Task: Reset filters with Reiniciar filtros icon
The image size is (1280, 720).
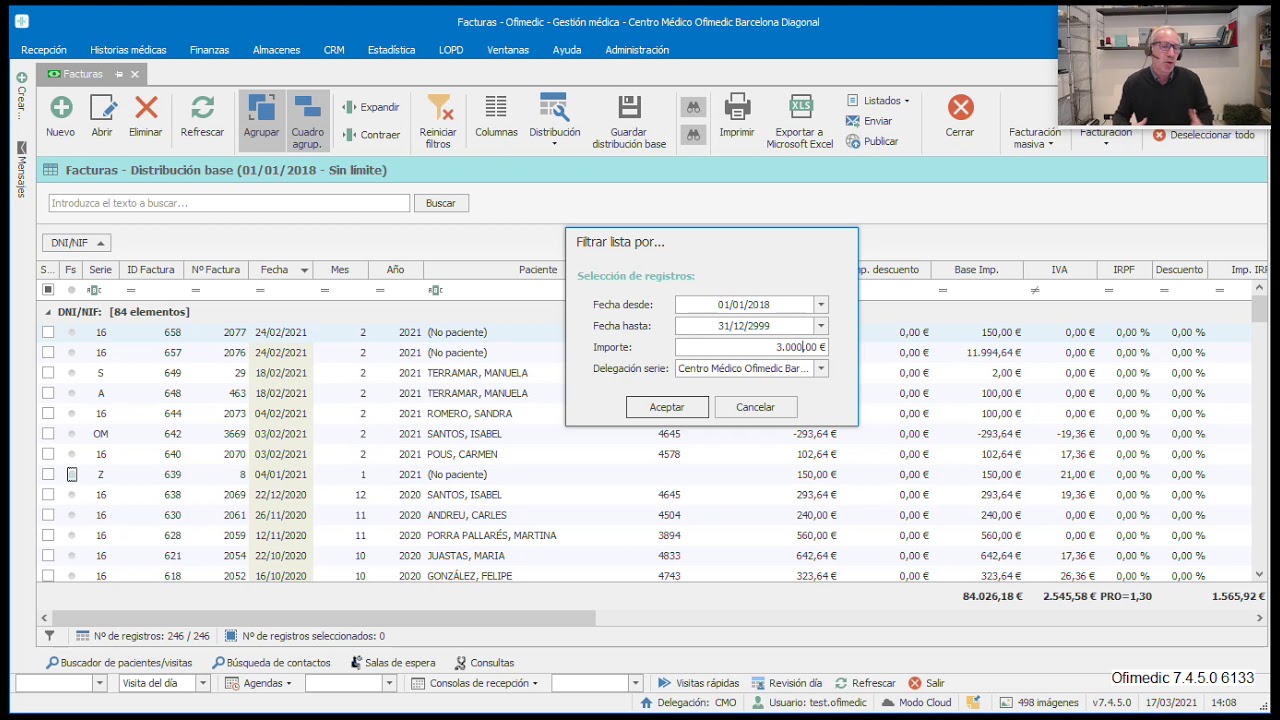Action: tap(439, 108)
